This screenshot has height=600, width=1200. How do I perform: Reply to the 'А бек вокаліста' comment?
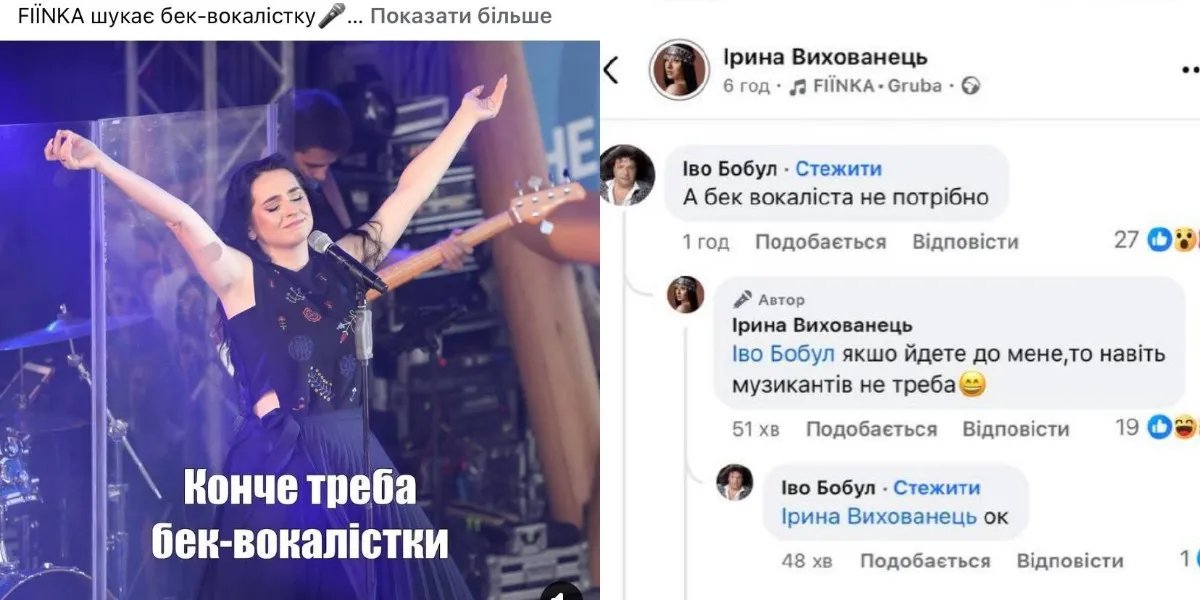[965, 242]
